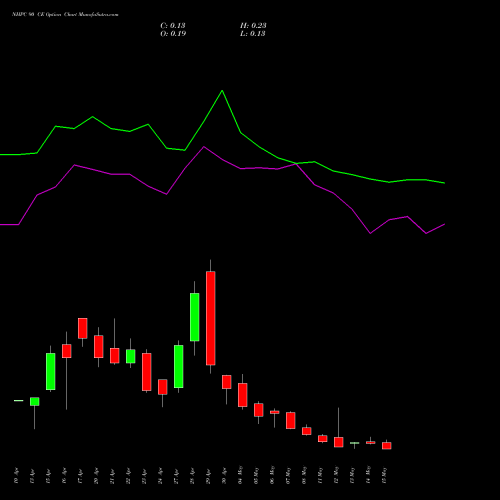The height and width of the screenshot is (500, 500).
Task: Click the 12 May candle with the long upper wick
Action: tap(338, 442)
